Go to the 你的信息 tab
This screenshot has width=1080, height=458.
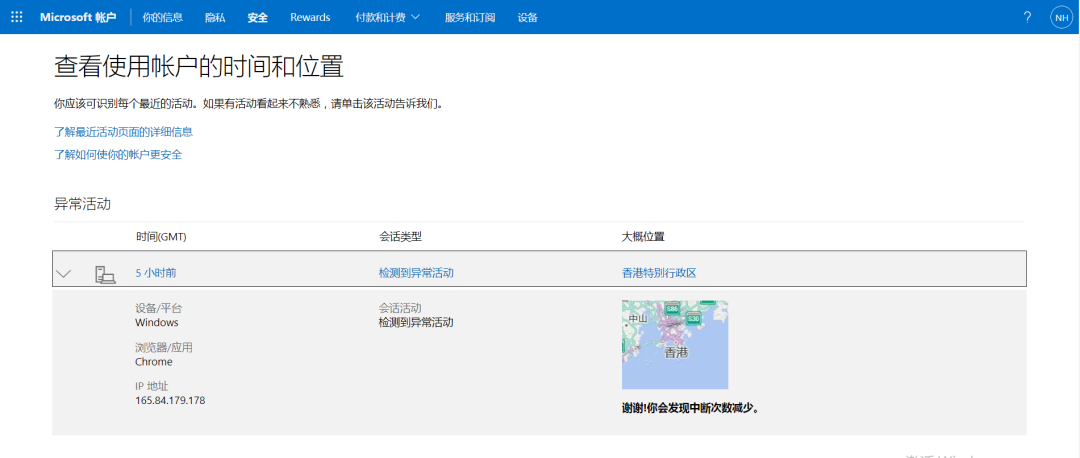tap(162, 17)
